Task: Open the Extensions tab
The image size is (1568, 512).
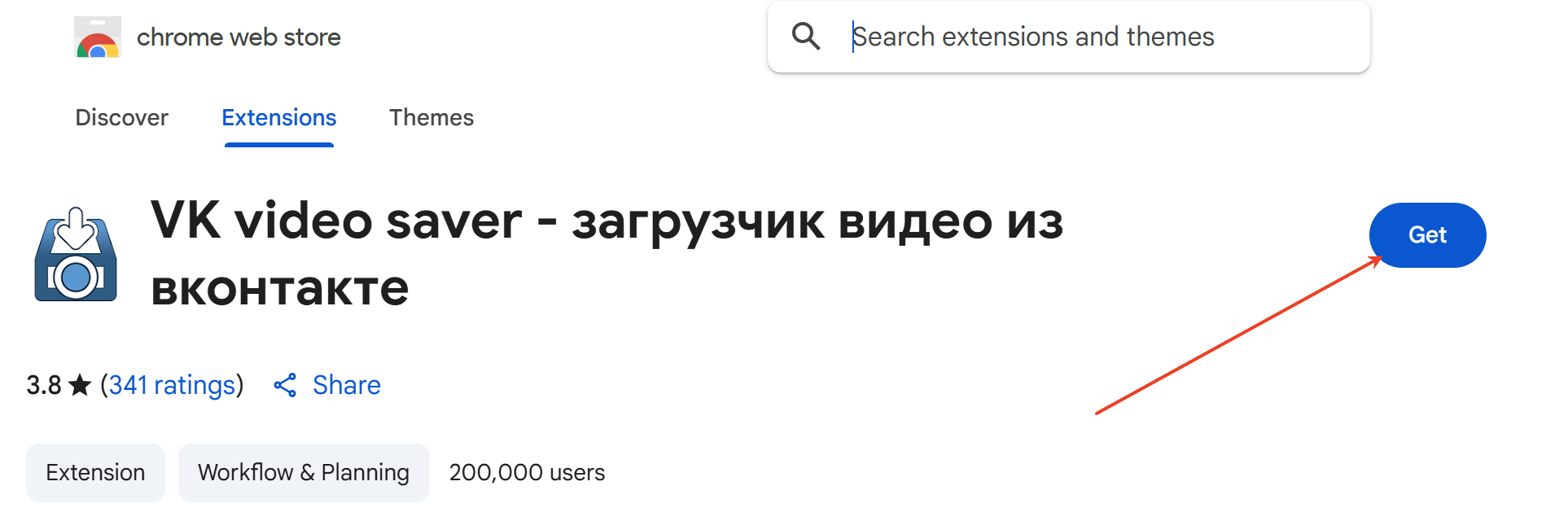Action: pos(278,117)
